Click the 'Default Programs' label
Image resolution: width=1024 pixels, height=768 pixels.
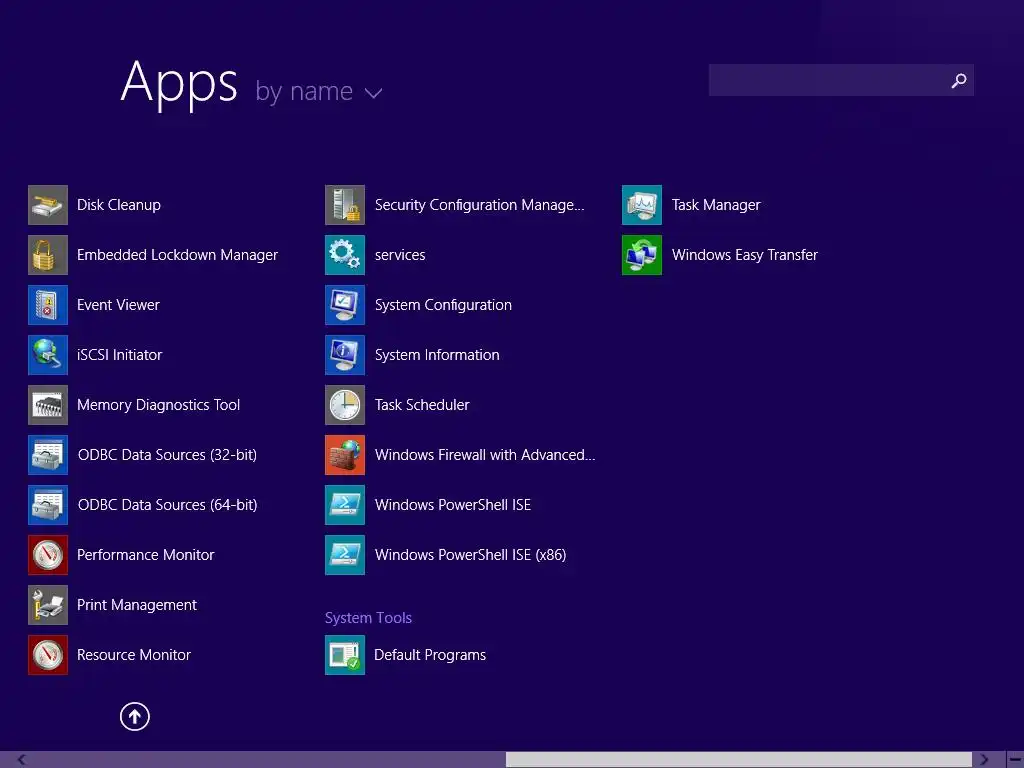tap(430, 654)
